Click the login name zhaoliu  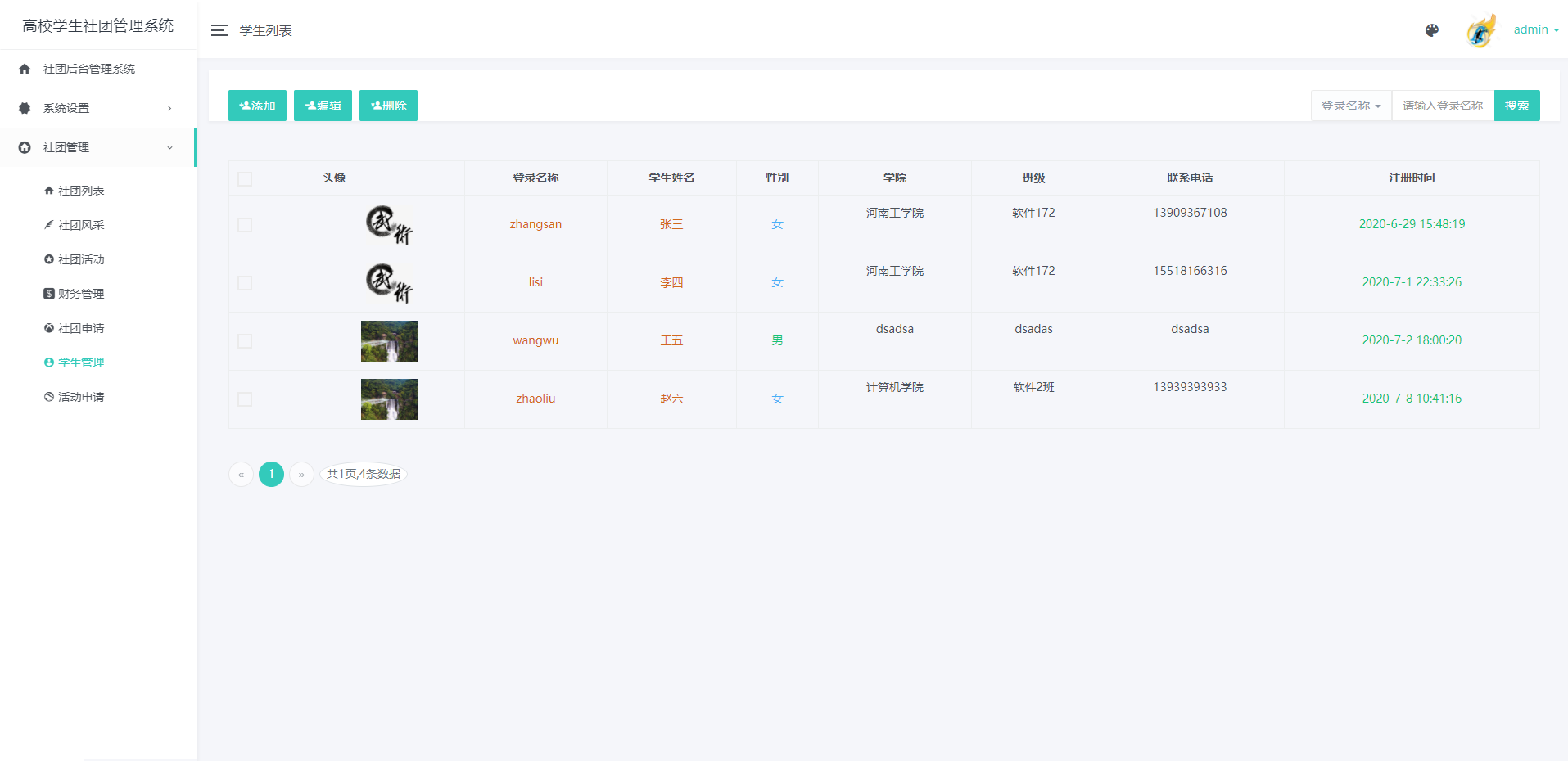[x=535, y=399]
